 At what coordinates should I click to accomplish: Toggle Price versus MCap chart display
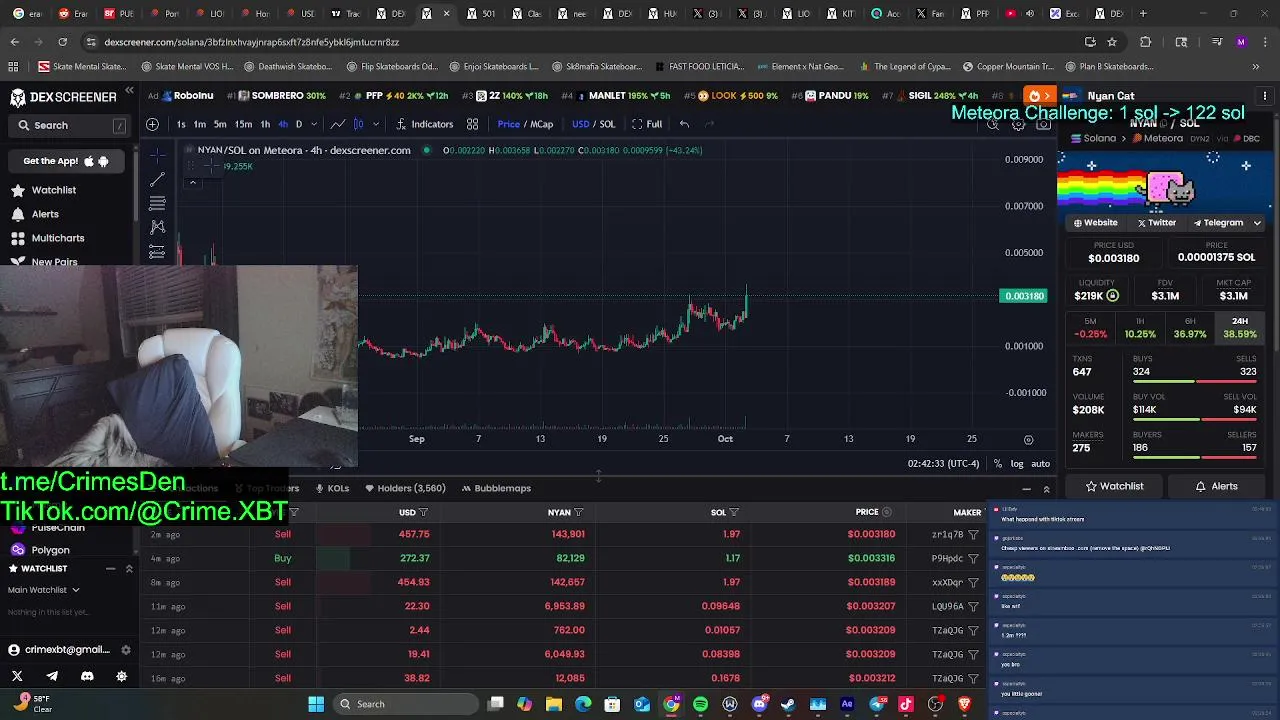[x=525, y=124]
